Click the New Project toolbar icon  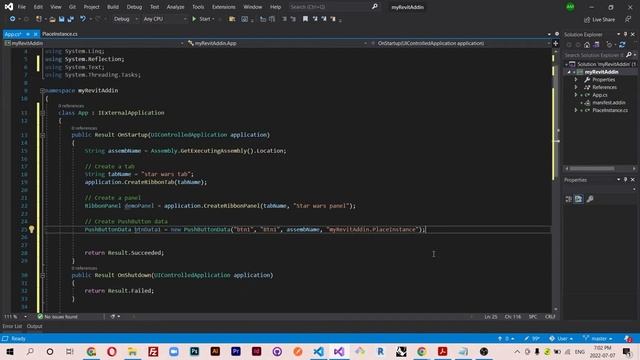pos(39,19)
